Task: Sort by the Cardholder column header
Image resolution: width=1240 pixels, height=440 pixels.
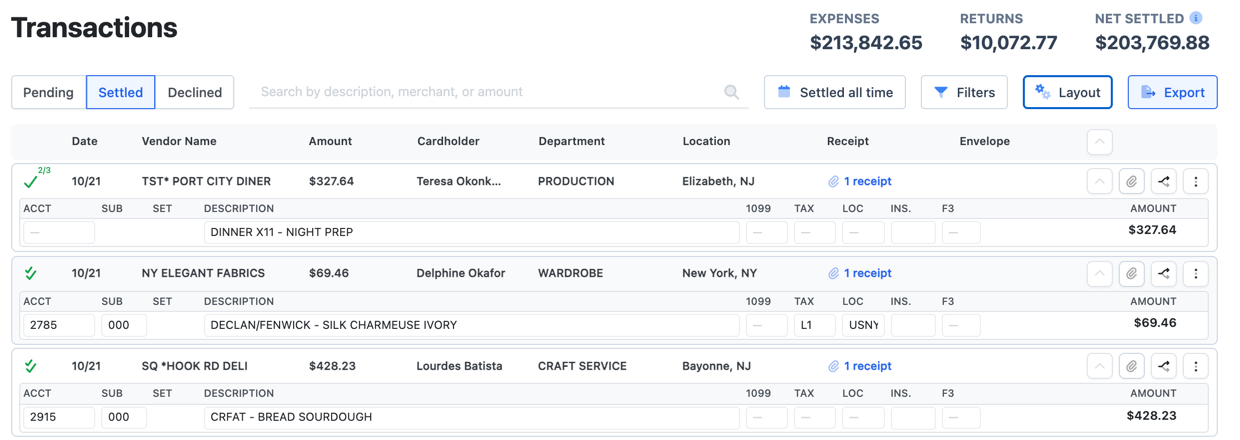Action: point(449,142)
